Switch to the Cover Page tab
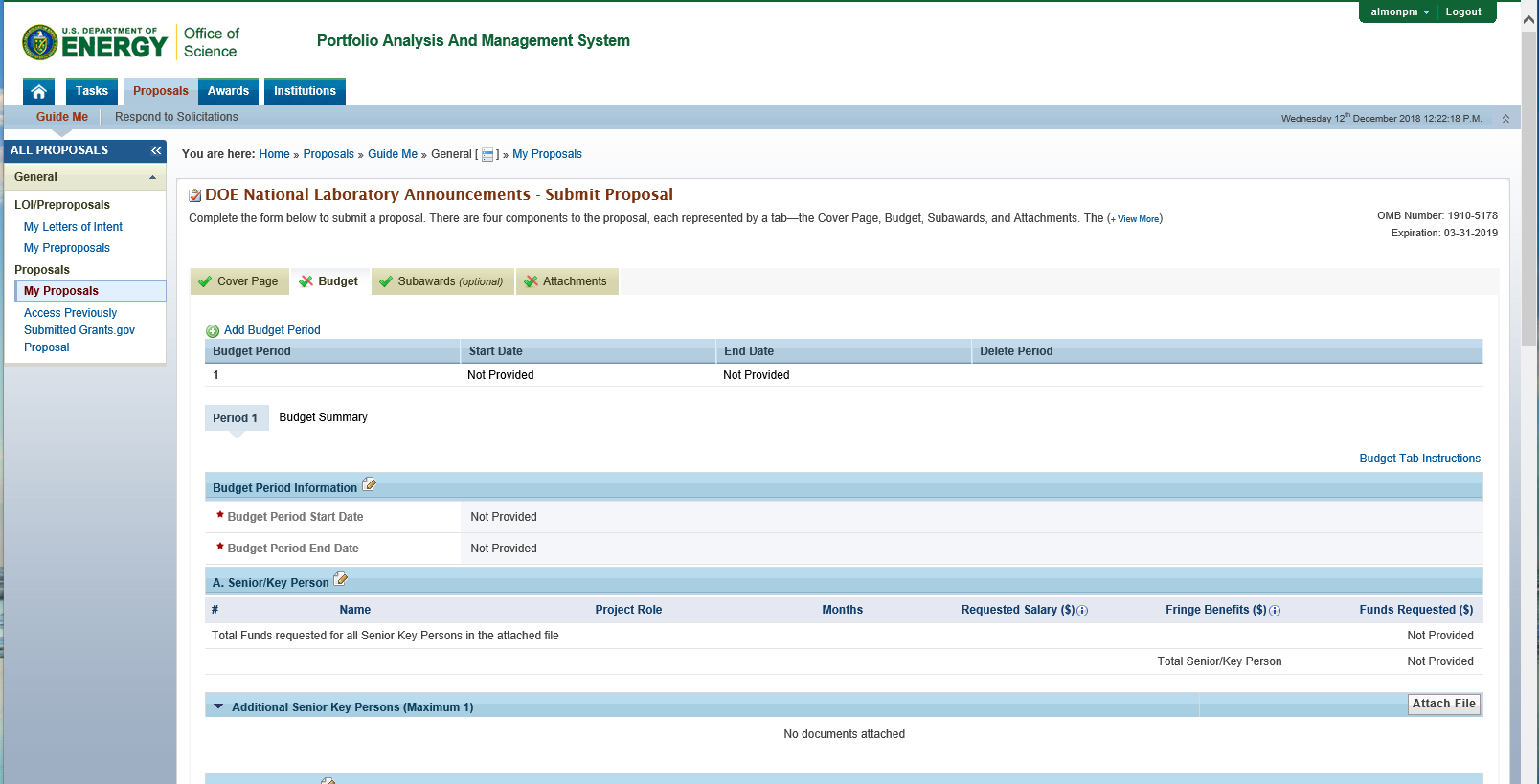 tap(239, 281)
